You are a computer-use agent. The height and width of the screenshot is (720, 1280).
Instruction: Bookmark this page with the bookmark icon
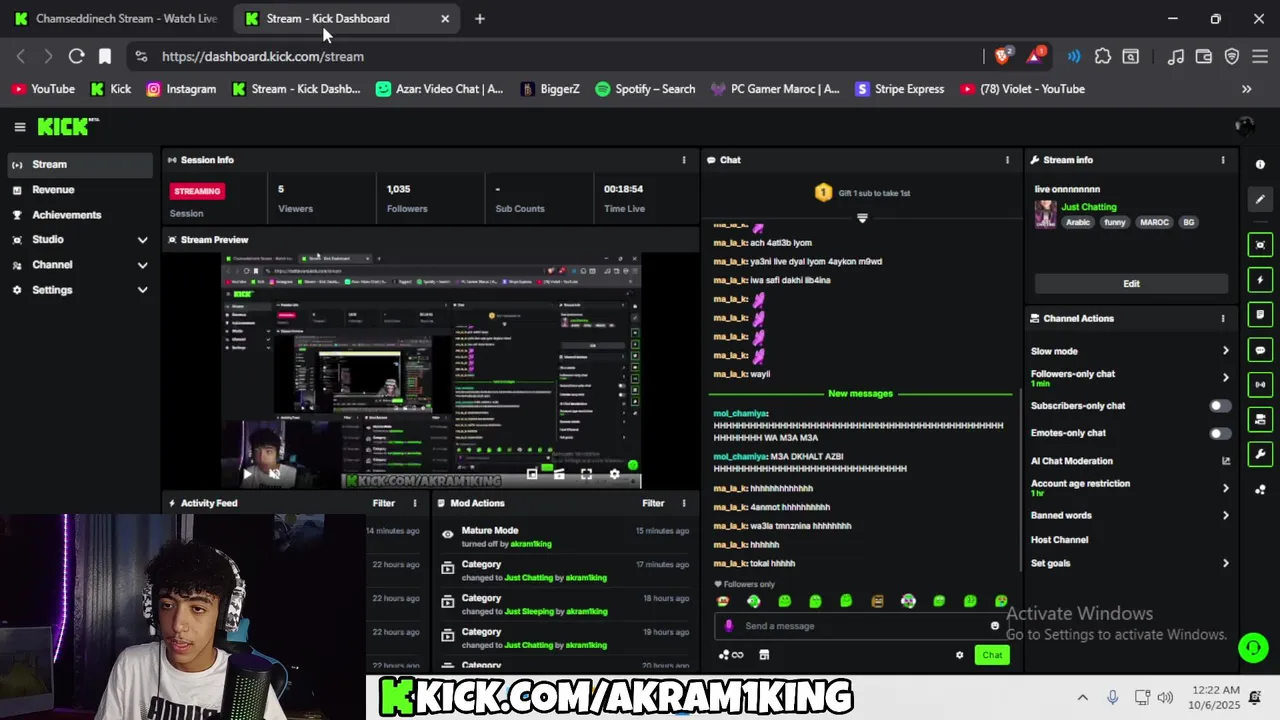pyautogui.click(x=105, y=57)
